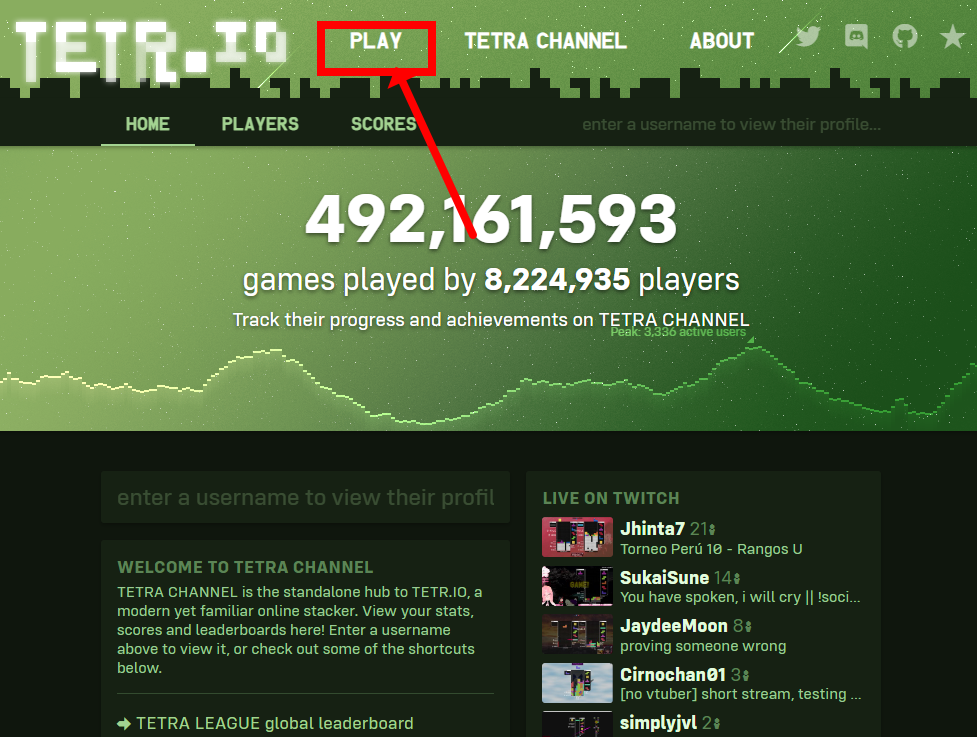The image size is (977, 737).
Task: Click simplyjvl's viewer count 2
Action: pos(711,723)
